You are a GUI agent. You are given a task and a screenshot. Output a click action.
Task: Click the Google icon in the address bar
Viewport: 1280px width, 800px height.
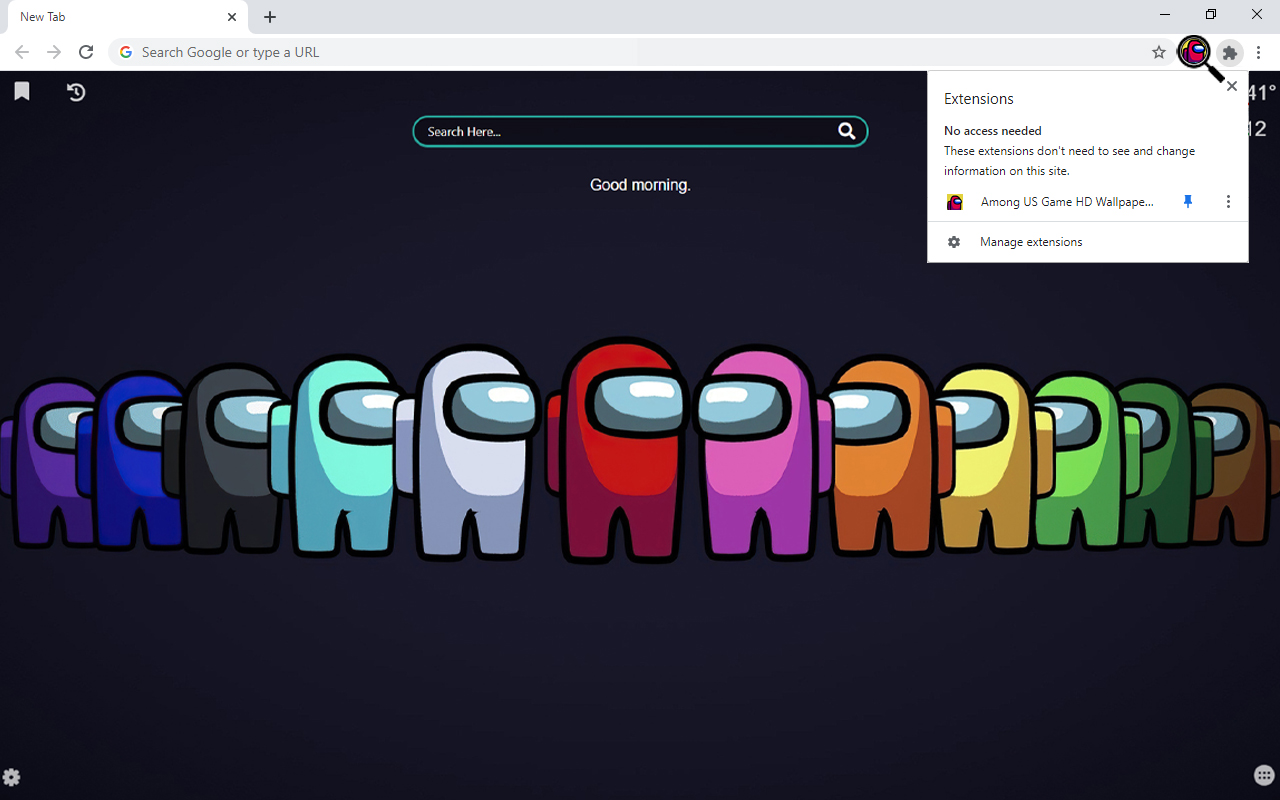click(126, 52)
